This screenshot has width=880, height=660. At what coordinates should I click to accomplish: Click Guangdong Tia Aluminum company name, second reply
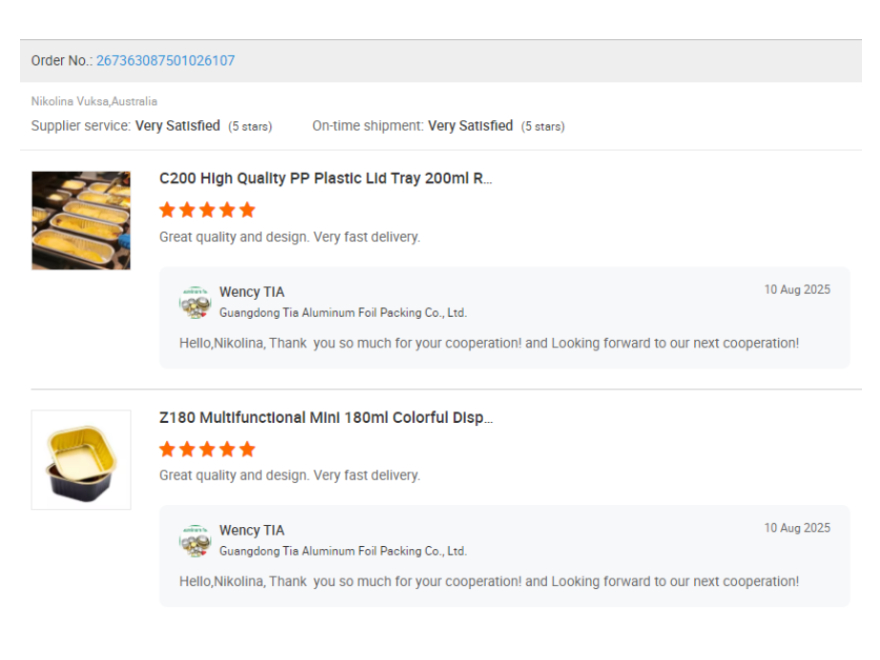tap(343, 551)
